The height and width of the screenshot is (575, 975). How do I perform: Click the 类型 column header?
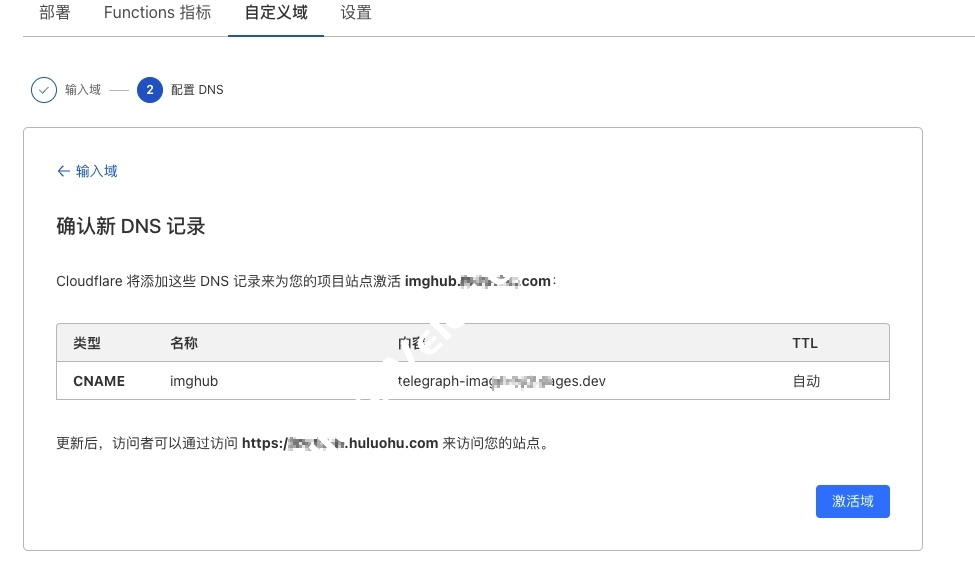pyautogui.click(x=87, y=343)
